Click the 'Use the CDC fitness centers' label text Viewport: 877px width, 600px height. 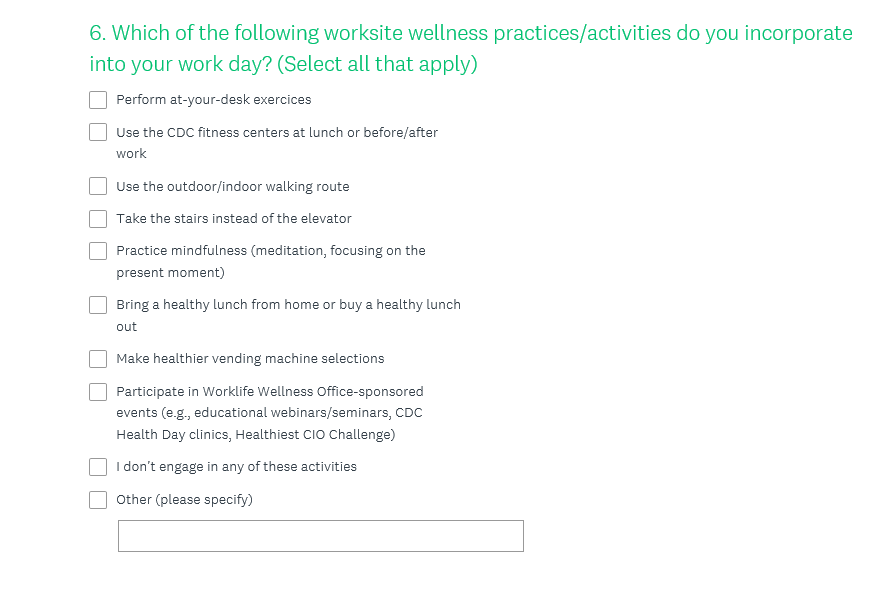(x=276, y=133)
